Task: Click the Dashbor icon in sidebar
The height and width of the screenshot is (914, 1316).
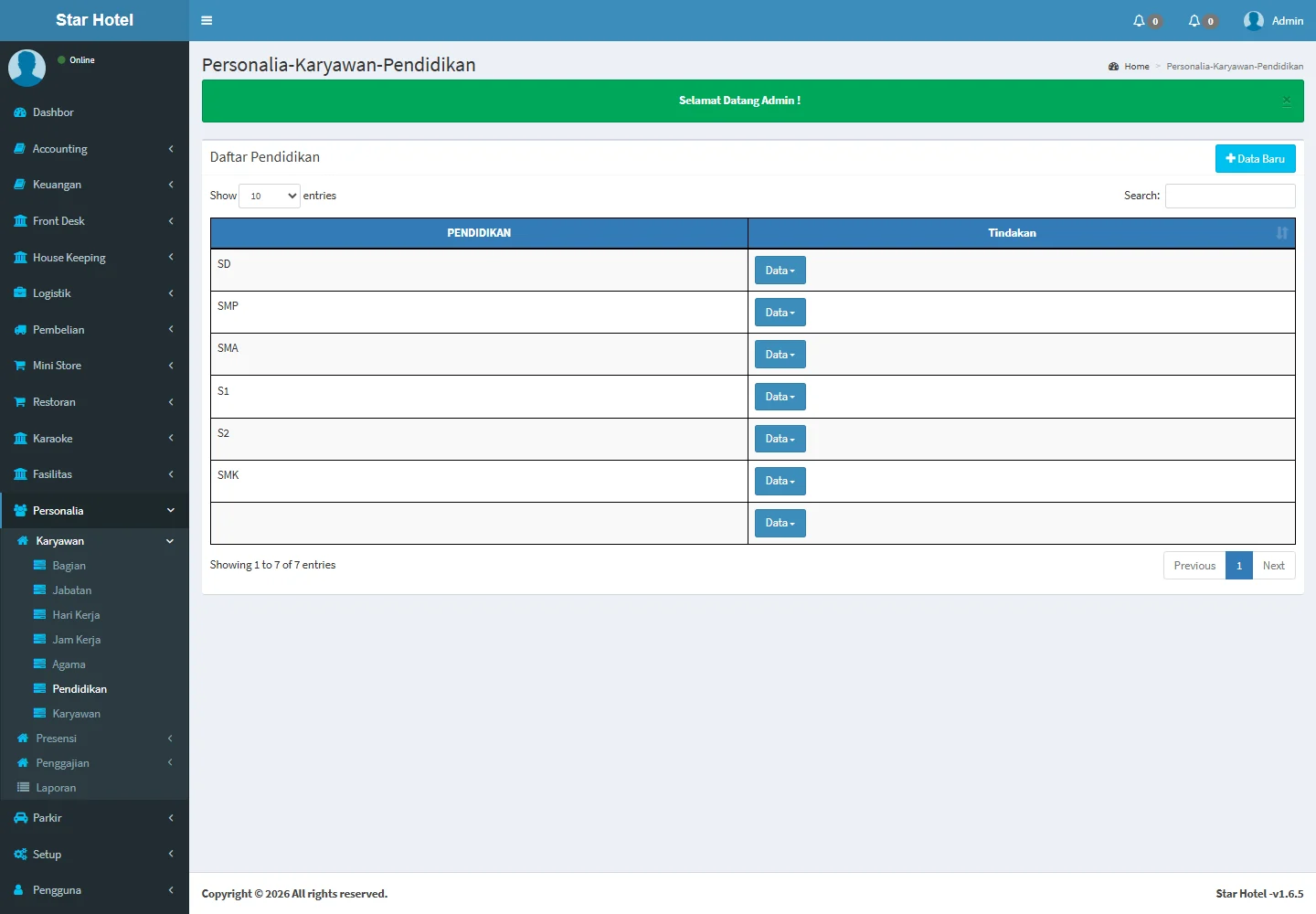Action: pyautogui.click(x=20, y=112)
